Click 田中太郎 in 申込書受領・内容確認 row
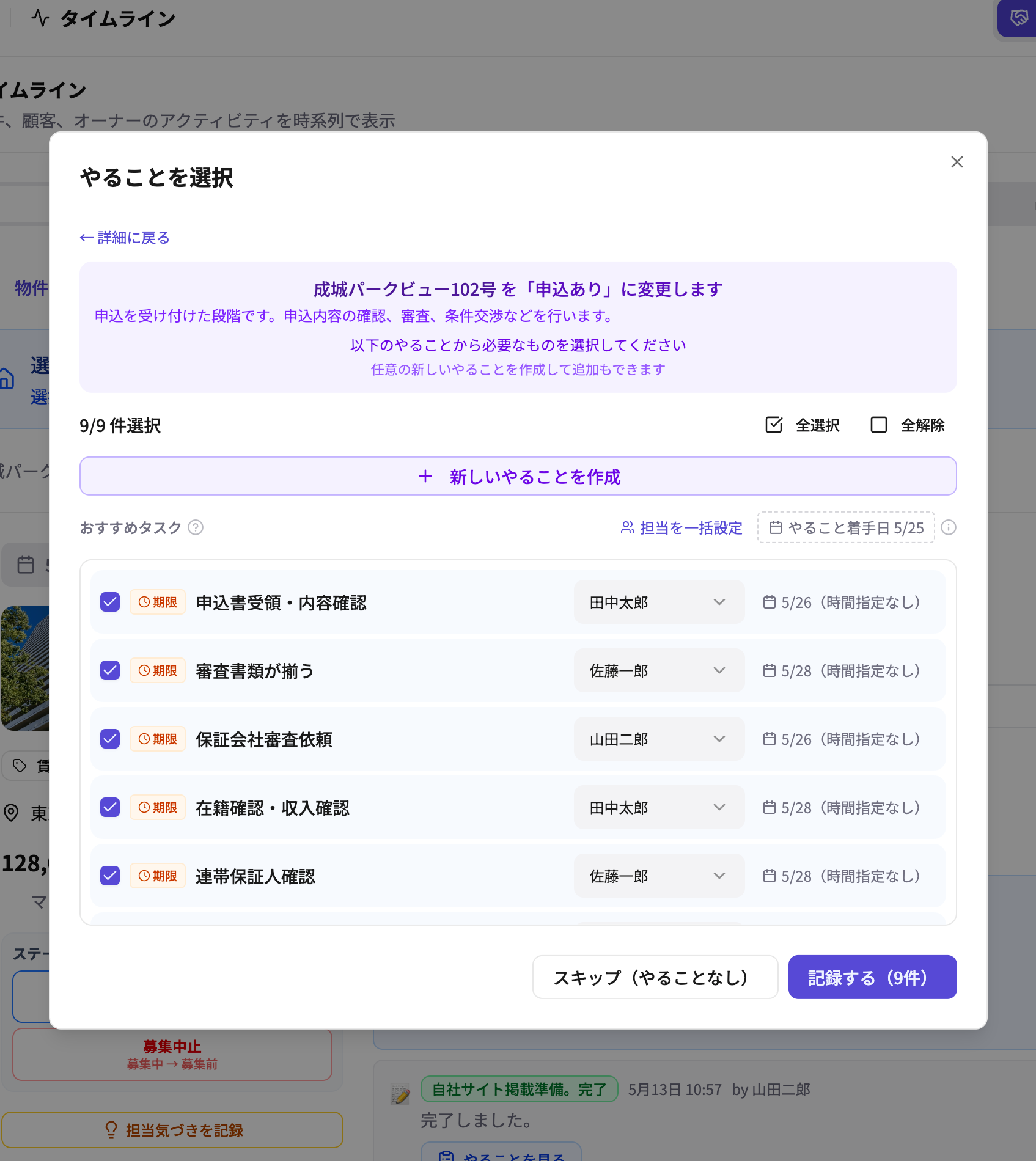Image resolution: width=1036 pixels, height=1161 pixels. [619, 602]
